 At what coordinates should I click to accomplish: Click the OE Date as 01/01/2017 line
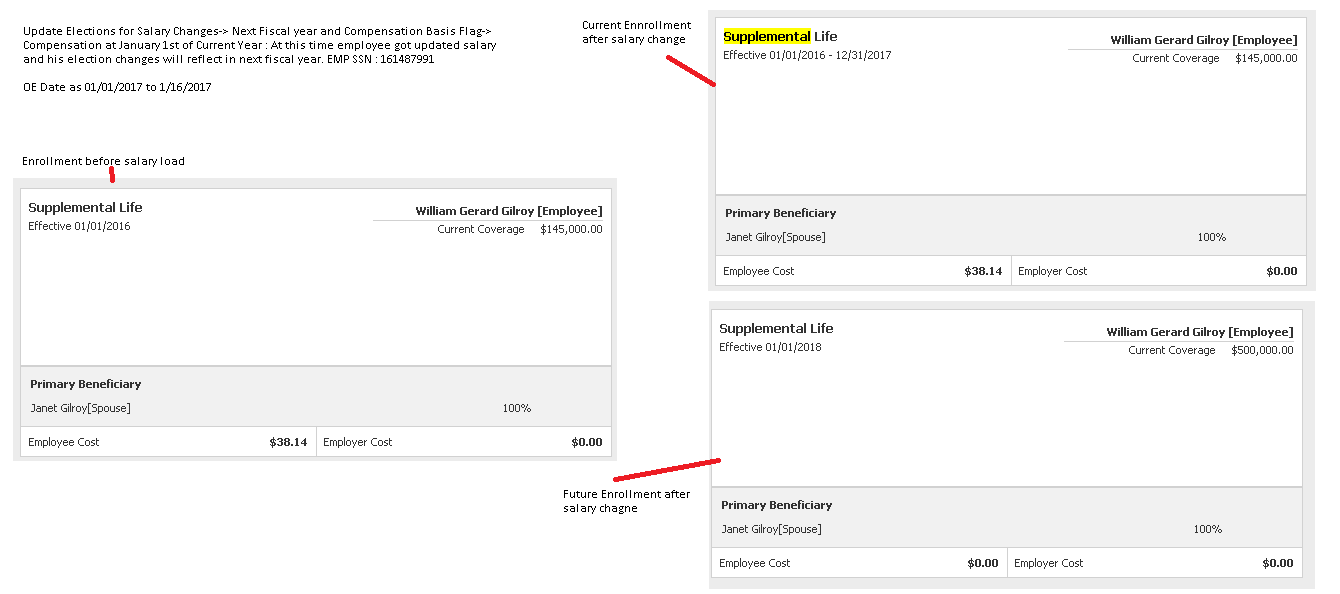click(117, 87)
